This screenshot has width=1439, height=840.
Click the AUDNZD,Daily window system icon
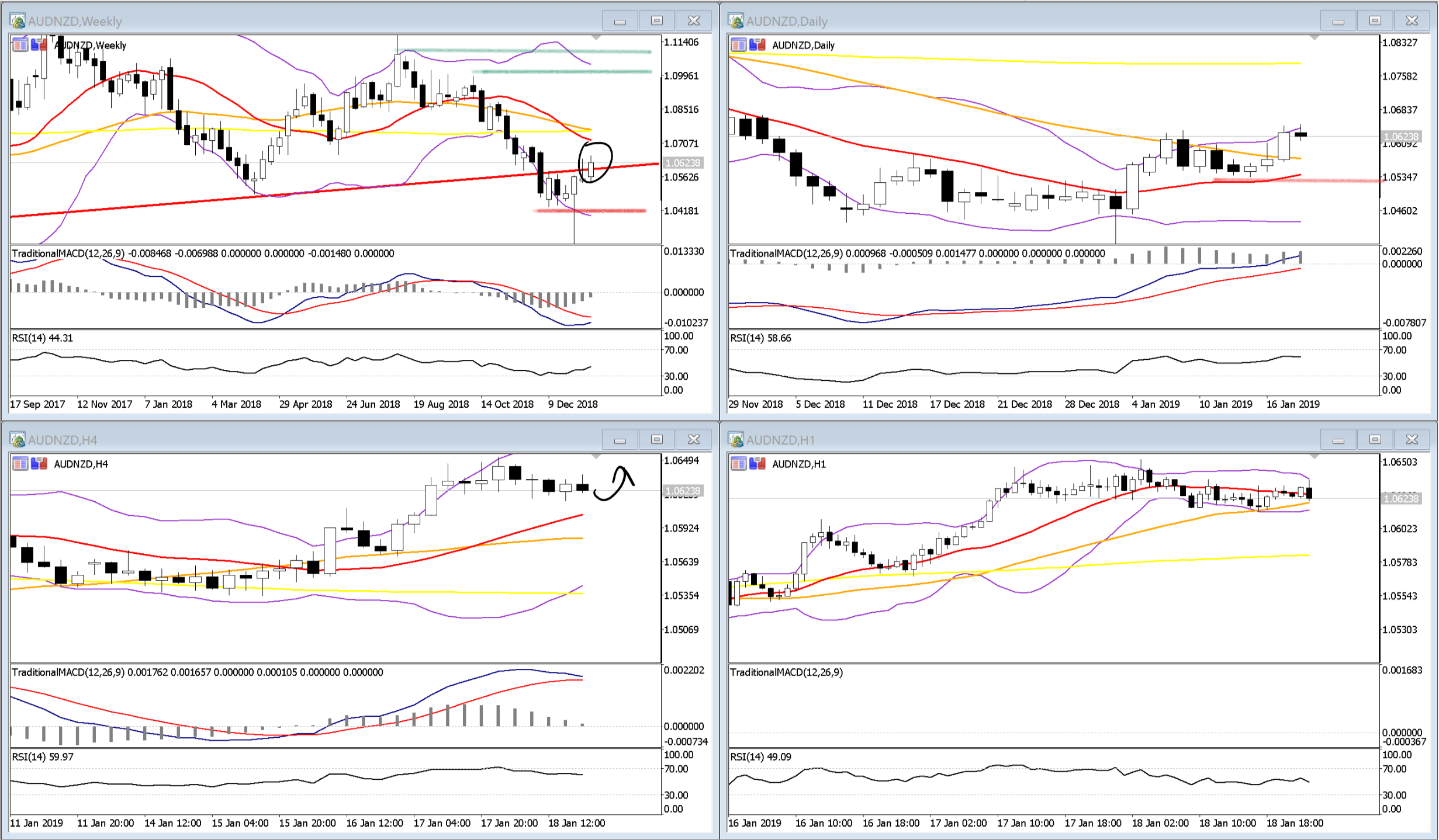(736, 21)
